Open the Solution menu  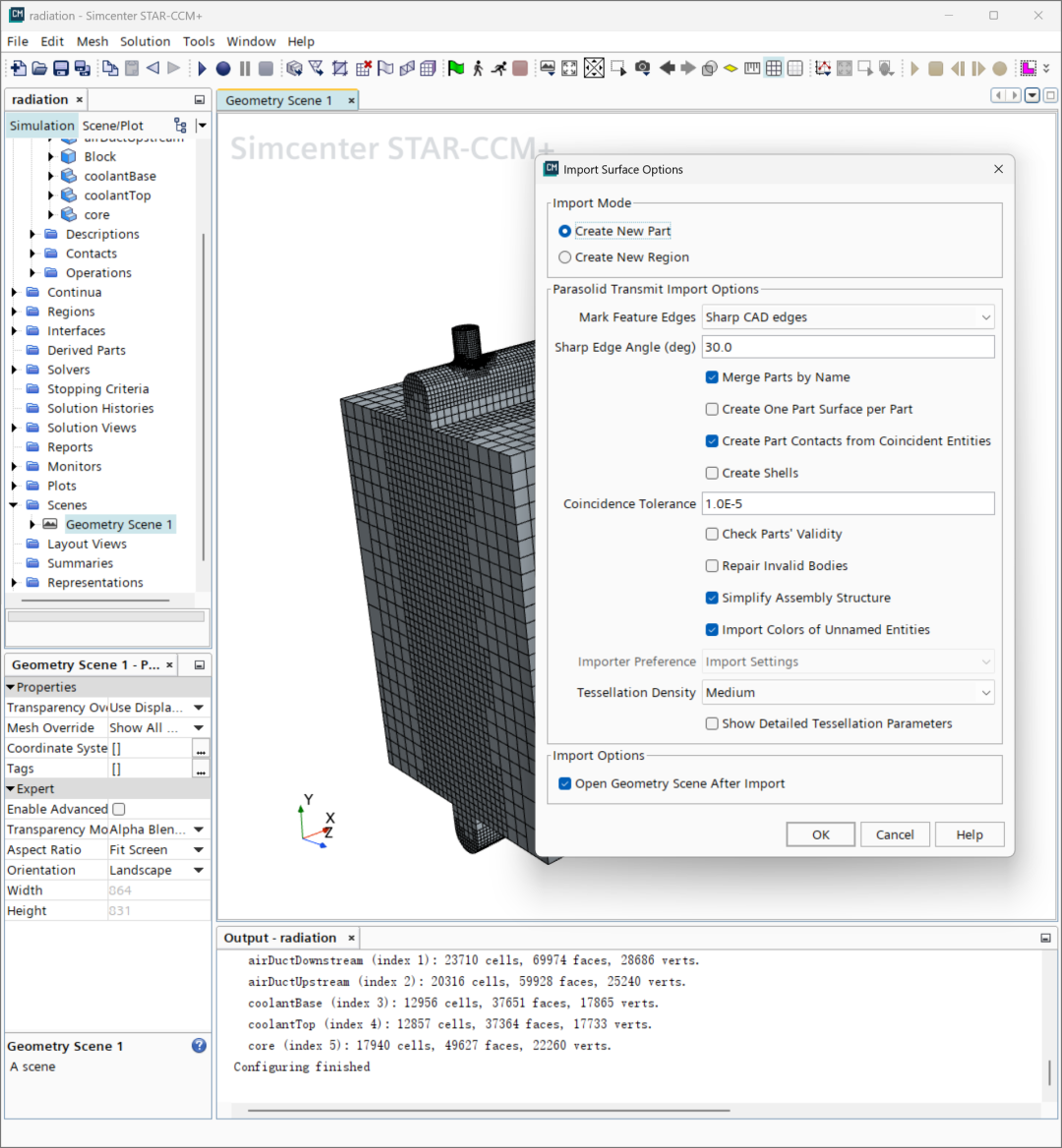pos(145,41)
